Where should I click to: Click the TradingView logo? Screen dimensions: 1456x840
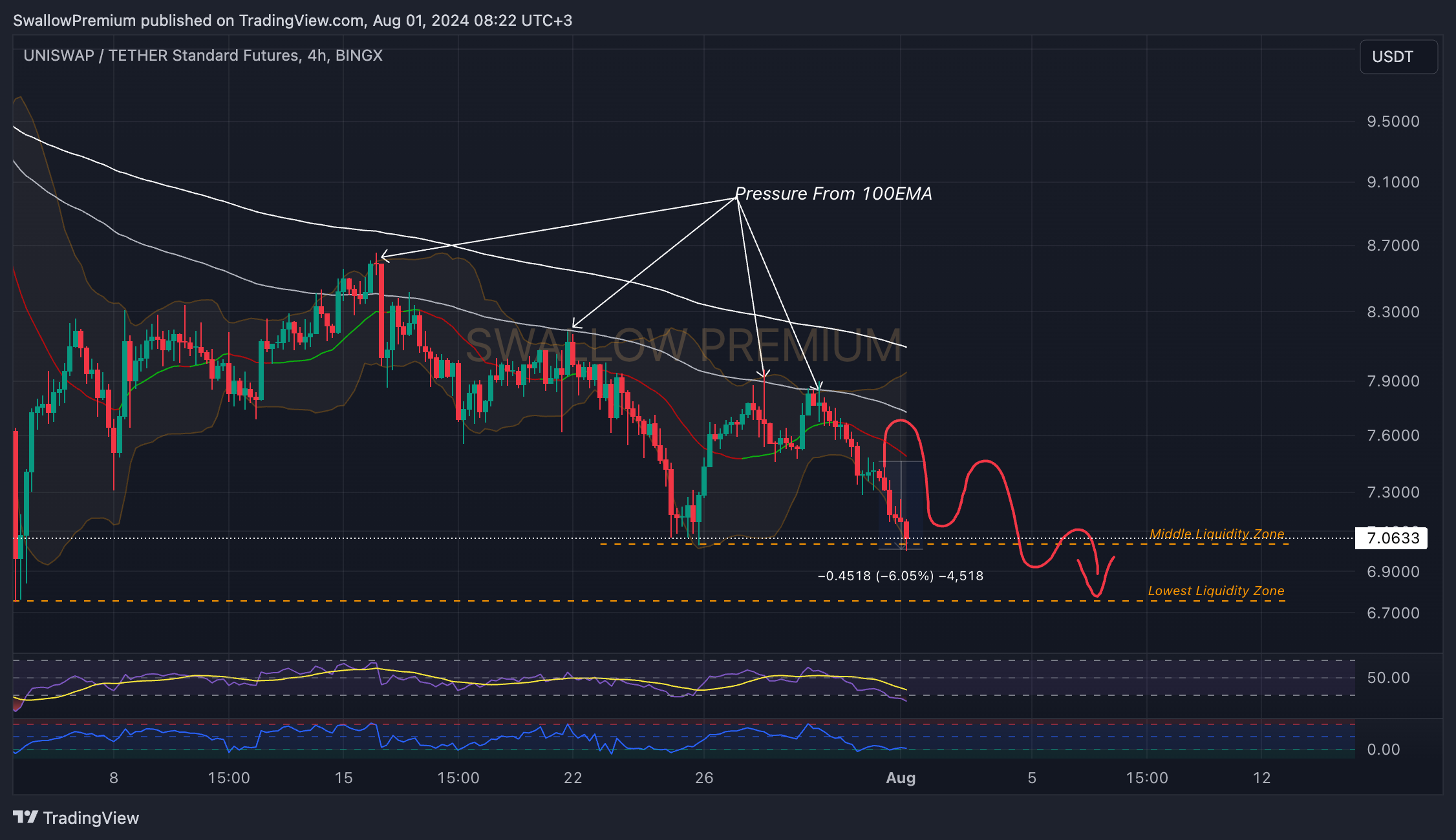click(x=76, y=818)
